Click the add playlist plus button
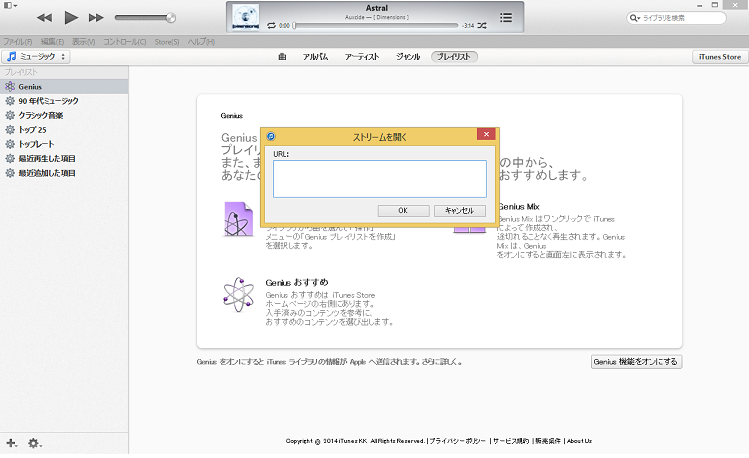This screenshot has height=458, width=749. click(x=11, y=443)
